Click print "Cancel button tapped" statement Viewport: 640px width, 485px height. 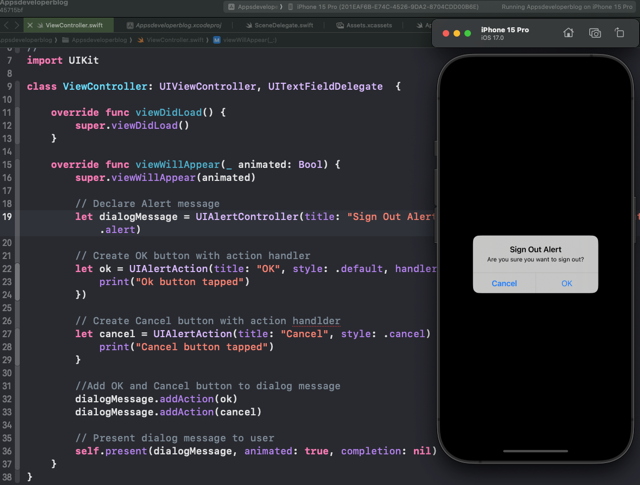click(x=187, y=347)
